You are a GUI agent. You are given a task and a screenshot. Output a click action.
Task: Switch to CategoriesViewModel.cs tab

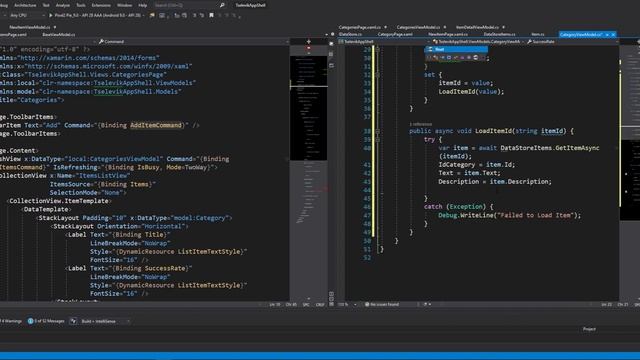[x=418, y=27]
